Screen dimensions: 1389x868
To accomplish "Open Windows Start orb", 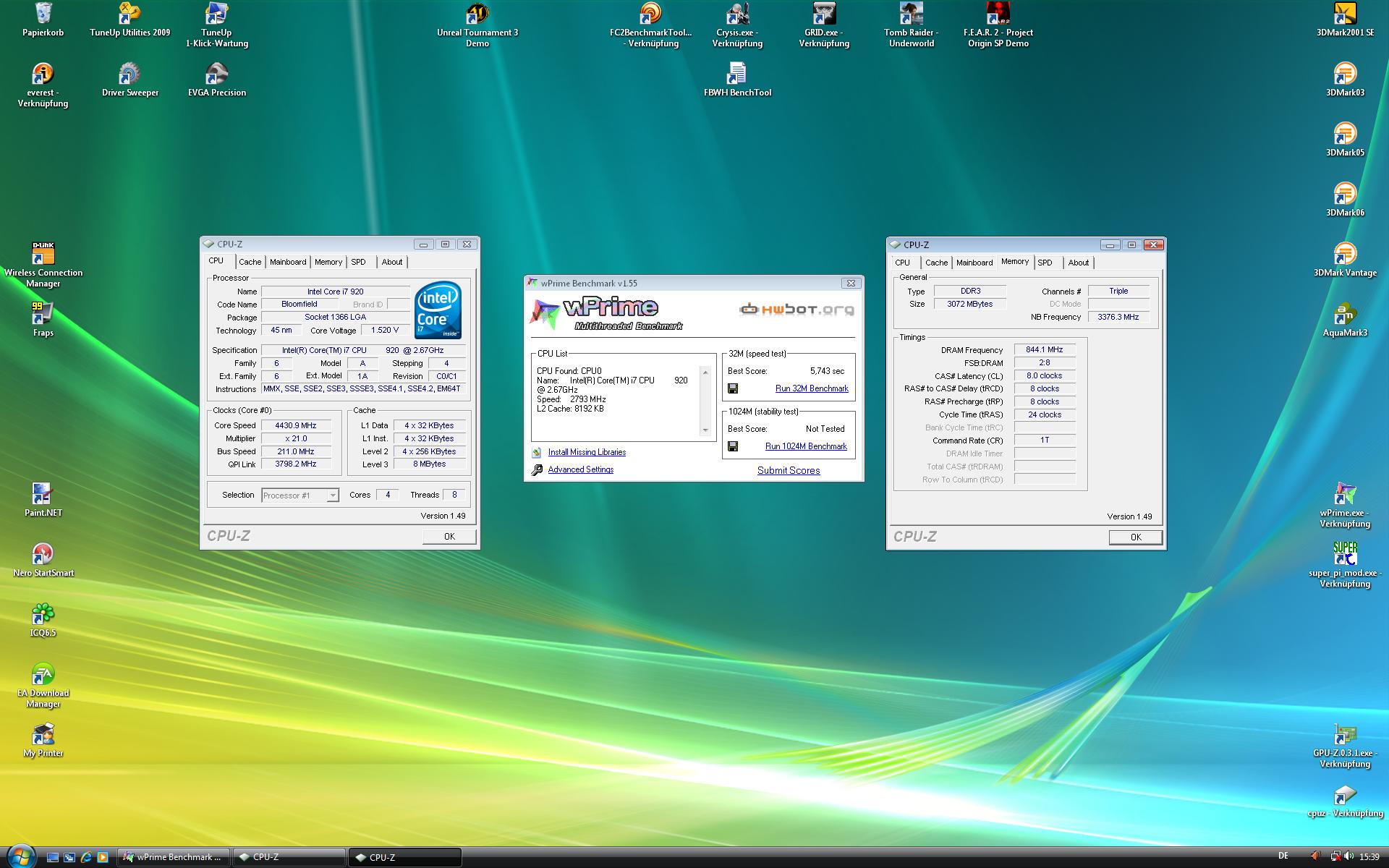I will pyautogui.click(x=20, y=856).
